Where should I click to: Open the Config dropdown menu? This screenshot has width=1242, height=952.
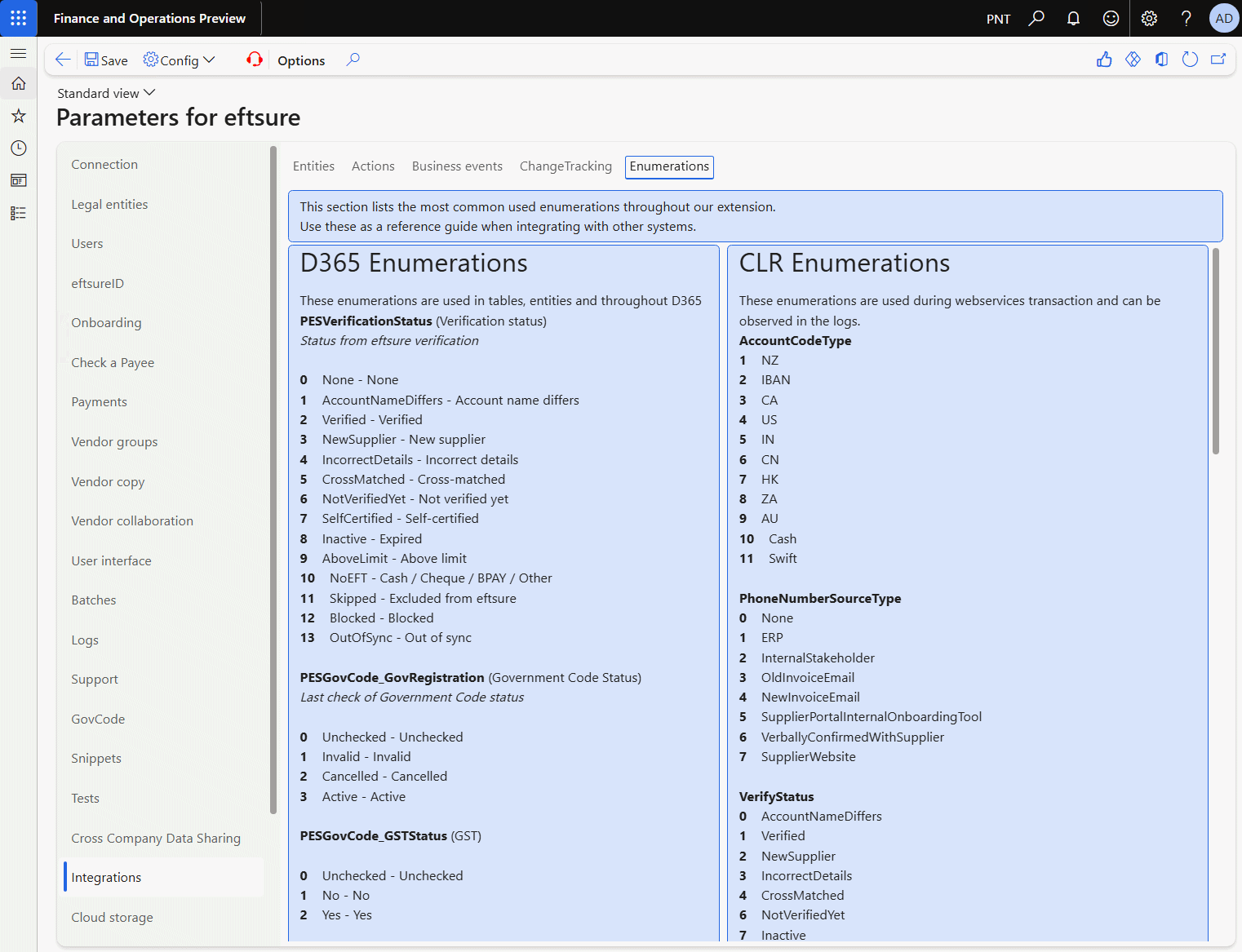[179, 60]
